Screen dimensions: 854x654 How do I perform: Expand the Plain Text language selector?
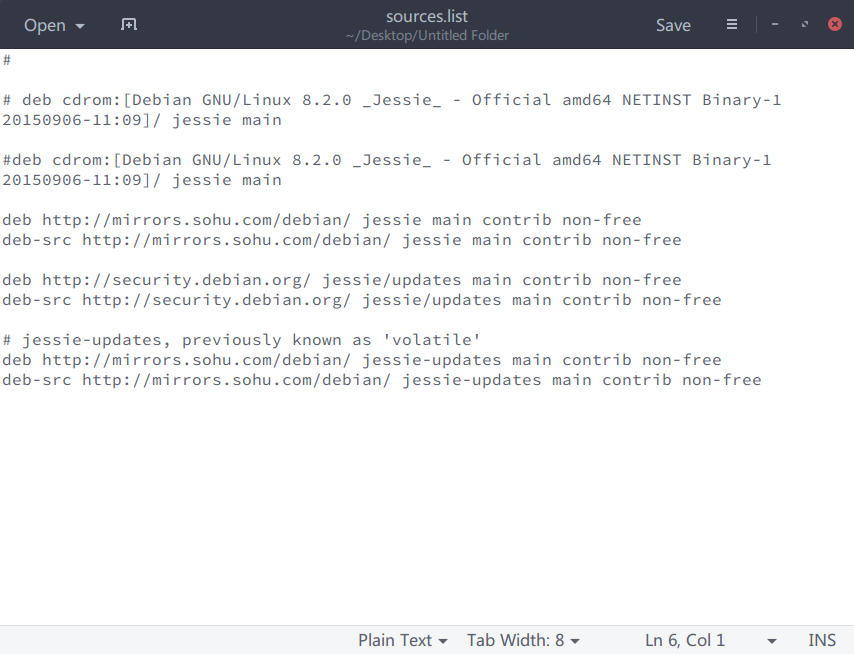pos(403,640)
